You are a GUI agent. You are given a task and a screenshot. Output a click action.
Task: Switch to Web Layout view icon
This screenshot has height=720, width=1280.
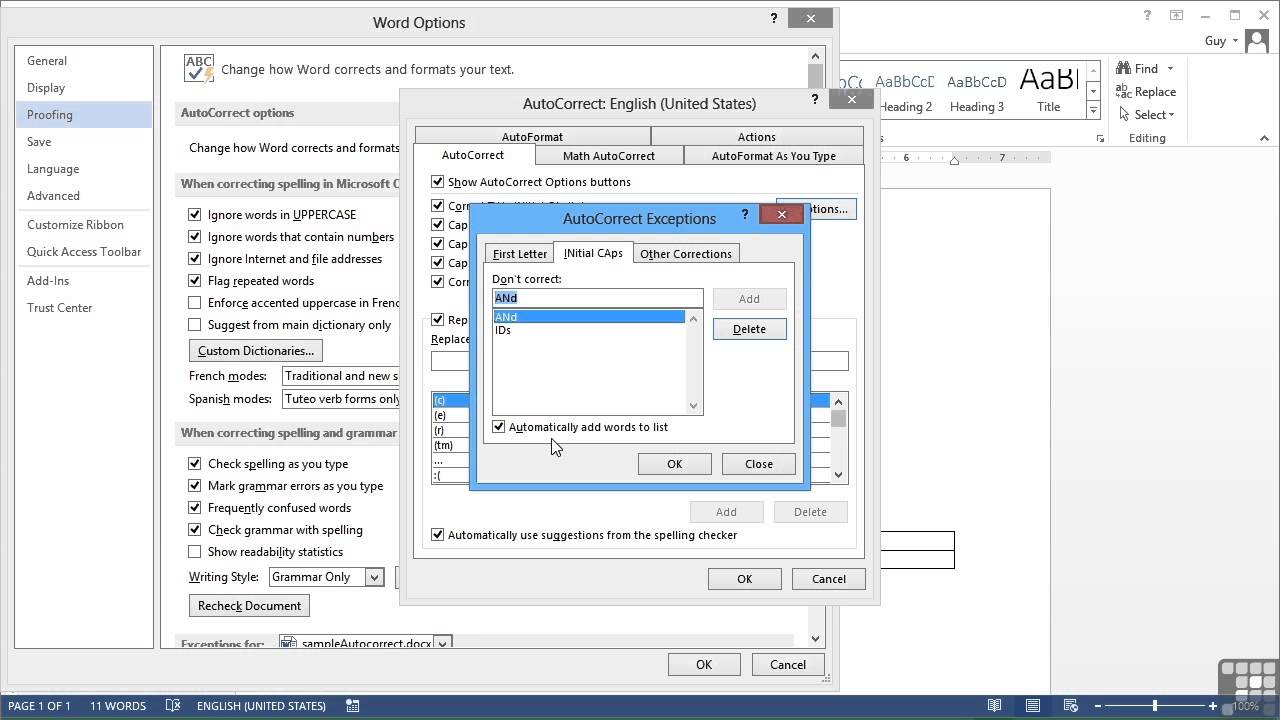(x=1071, y=705)
